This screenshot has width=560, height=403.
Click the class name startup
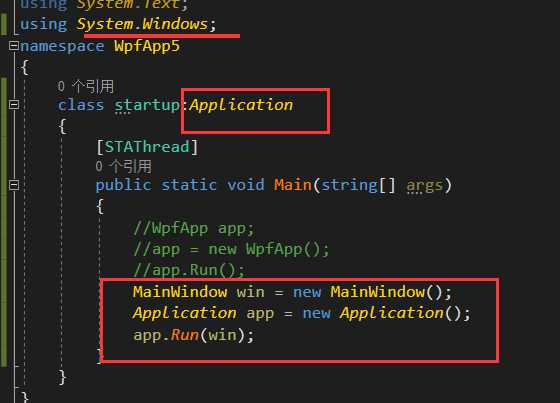pos(147,106)
